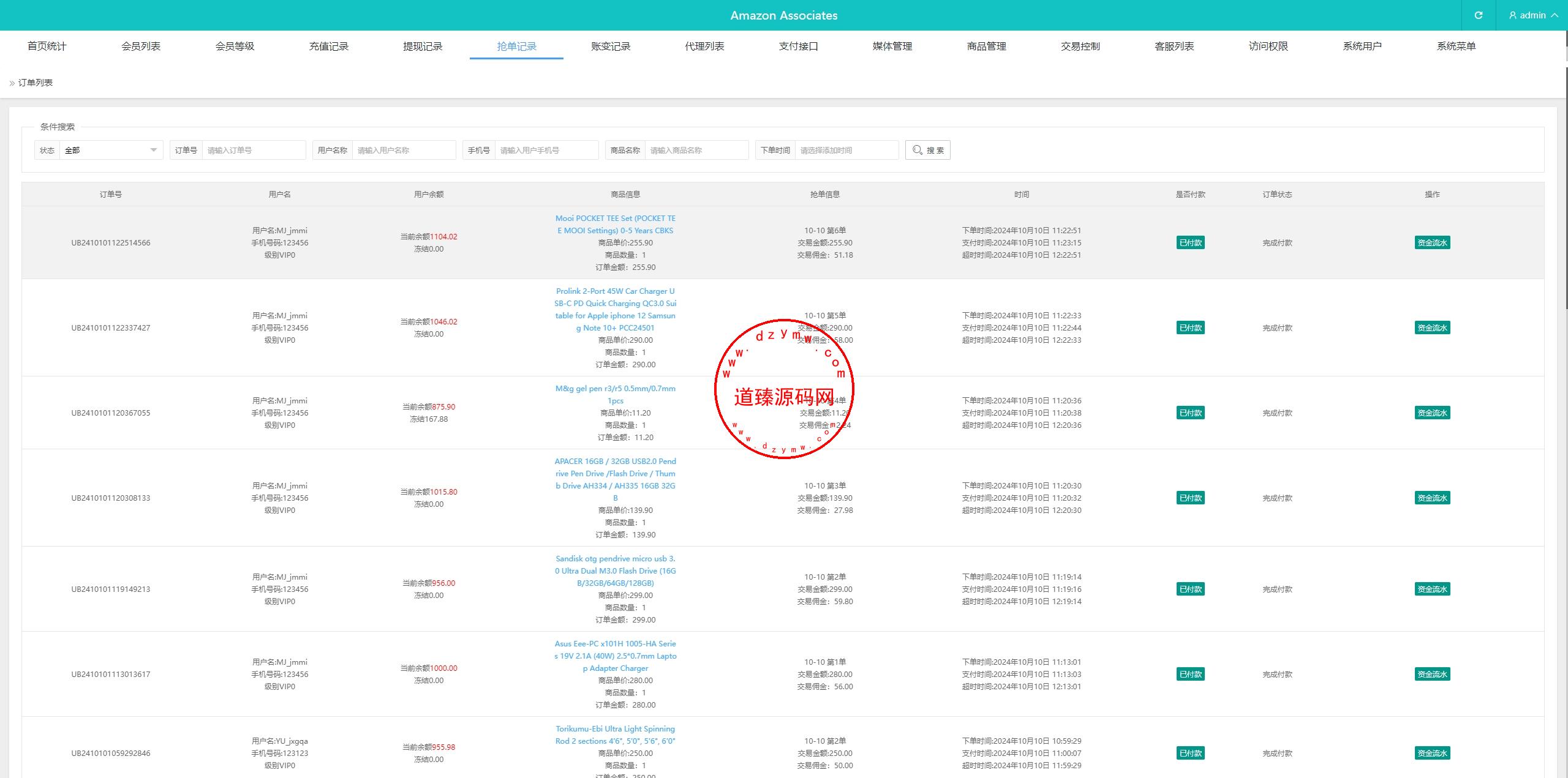Open Torikumu-Ebi Ultra Light Spinning Rod link
The width and height of the screenshot is (1568, 778).
pos(616,735)
